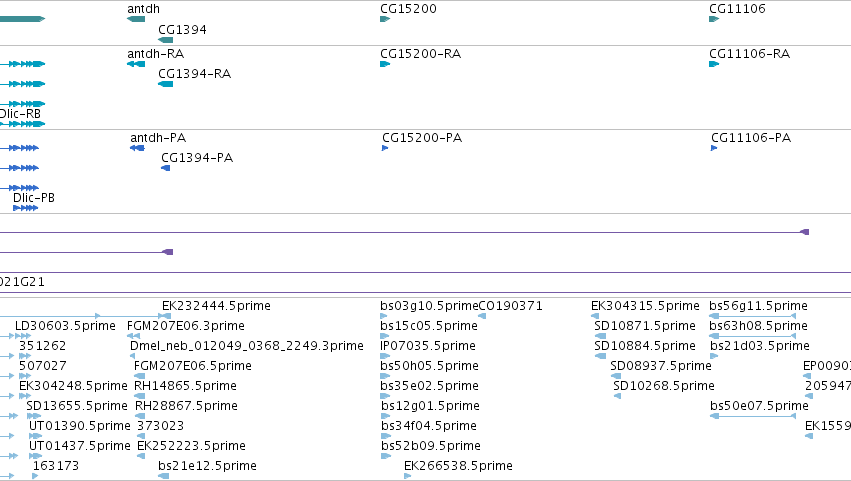Click the bs03g10.5prime EST arrow
The image size is (851, 481).
(x=384, y=316)
